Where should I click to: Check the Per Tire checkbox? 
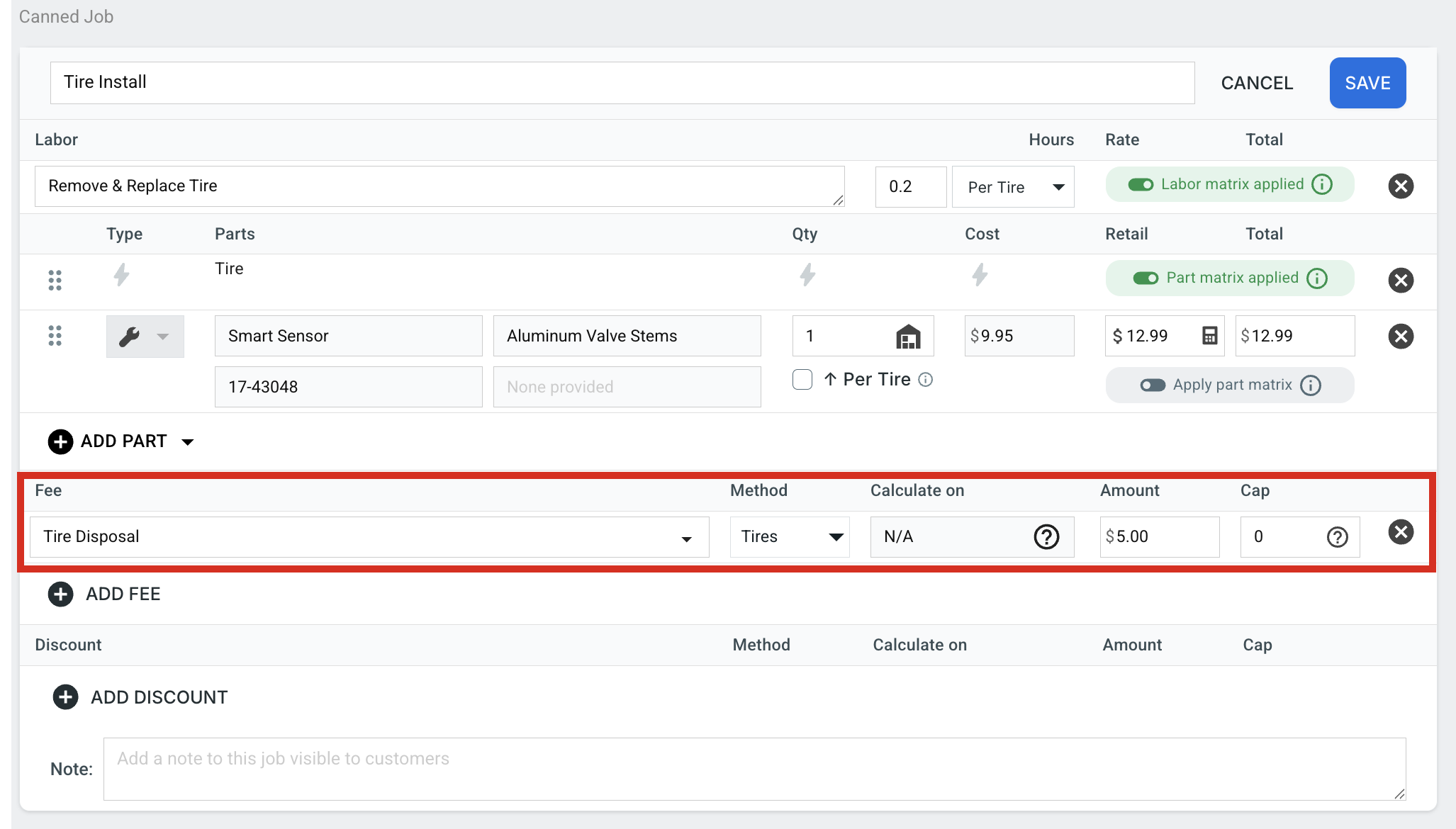tap(802, 380)
